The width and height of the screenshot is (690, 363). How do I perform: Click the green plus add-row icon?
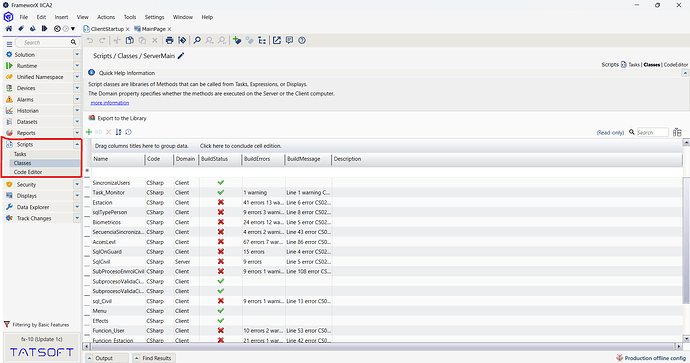tap(89, 132)
